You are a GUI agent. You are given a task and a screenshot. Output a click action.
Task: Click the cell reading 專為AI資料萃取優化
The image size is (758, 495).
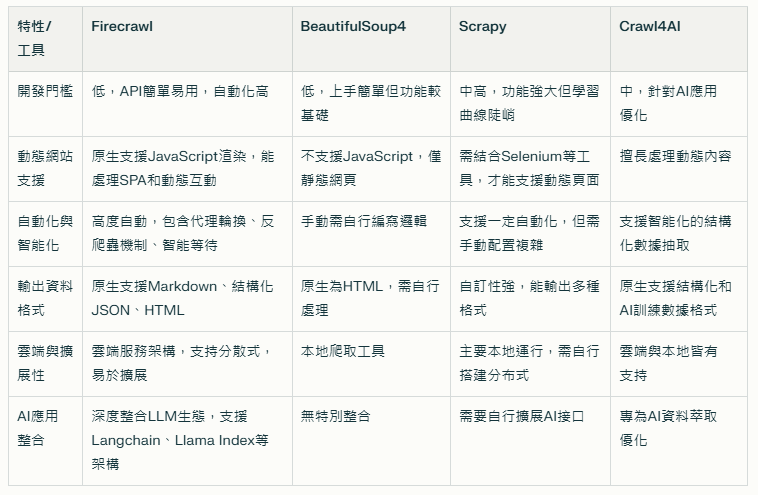(668, 428)
